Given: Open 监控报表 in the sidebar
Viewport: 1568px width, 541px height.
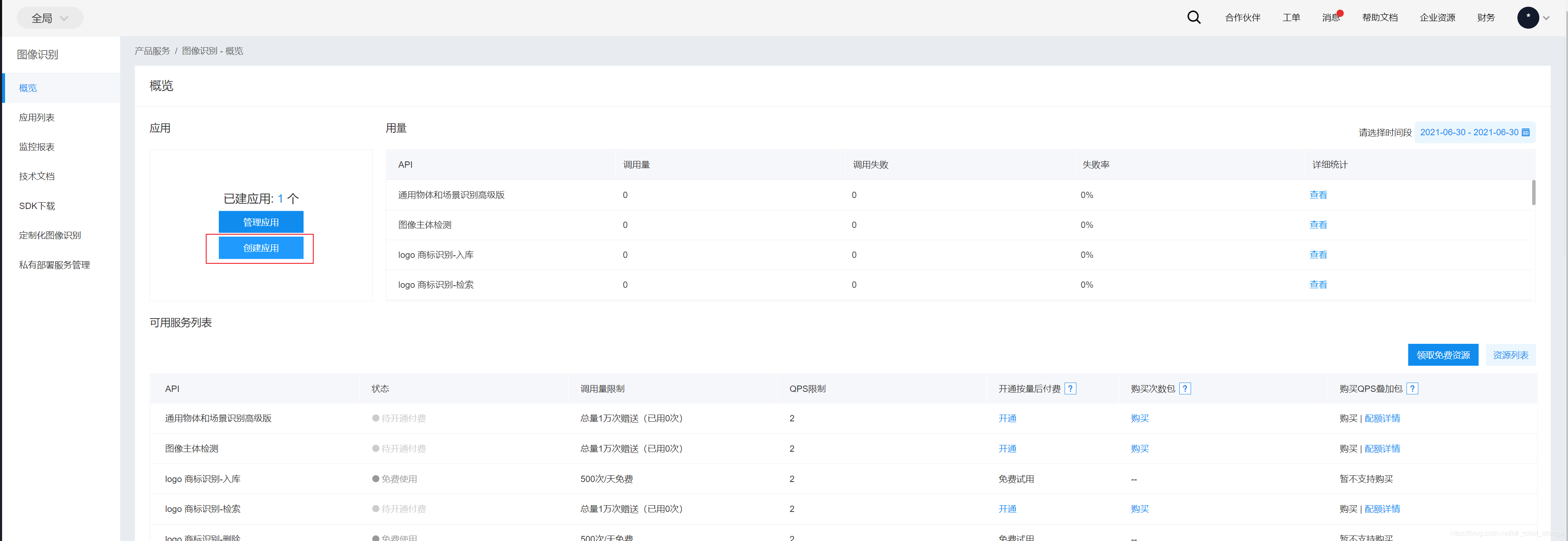Looking at the screenshot, I should 37,147.
